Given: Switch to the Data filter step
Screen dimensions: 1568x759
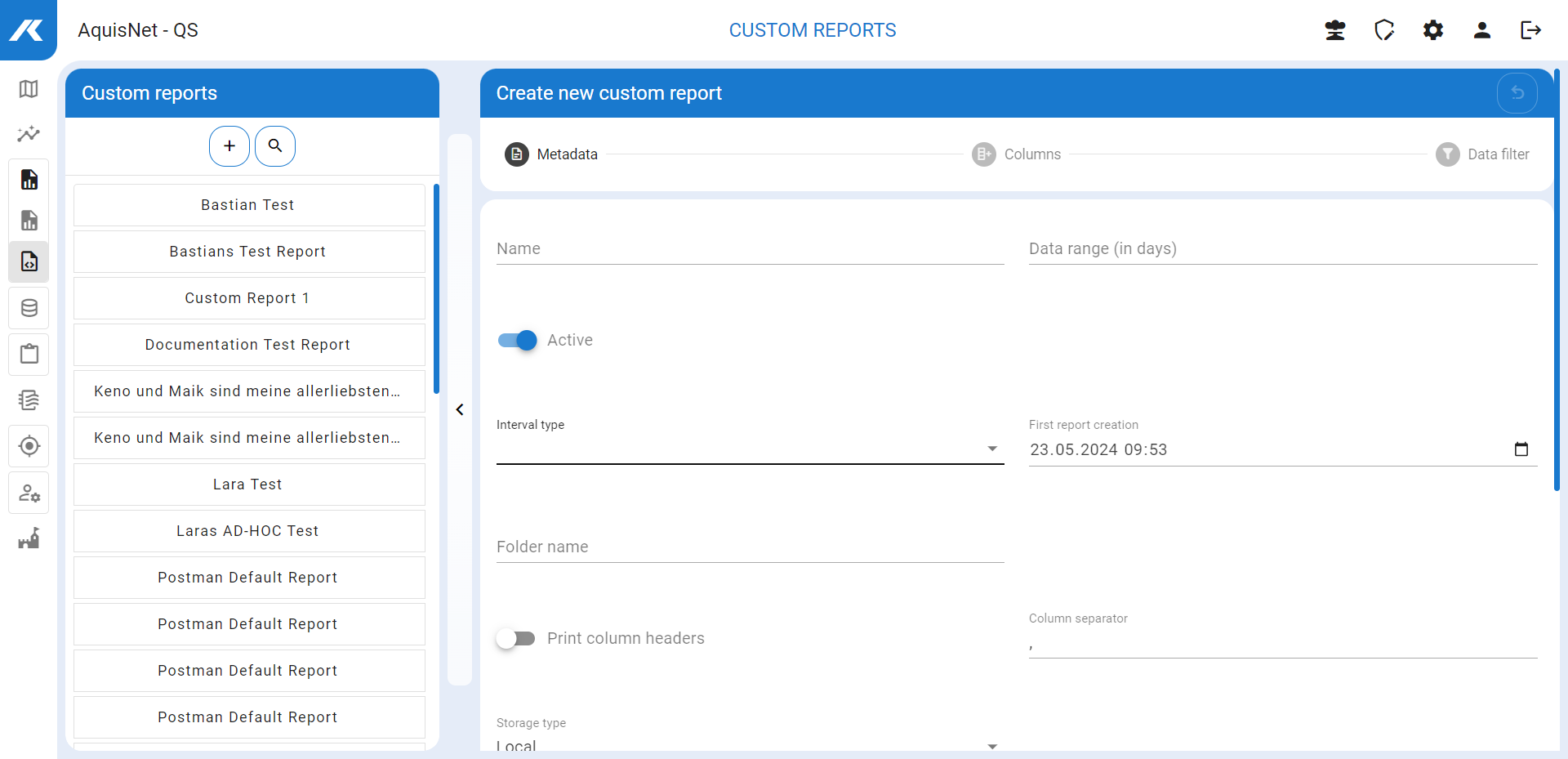Looking at the screenshot, I should pyautogui.click(x=1482, y=154).
